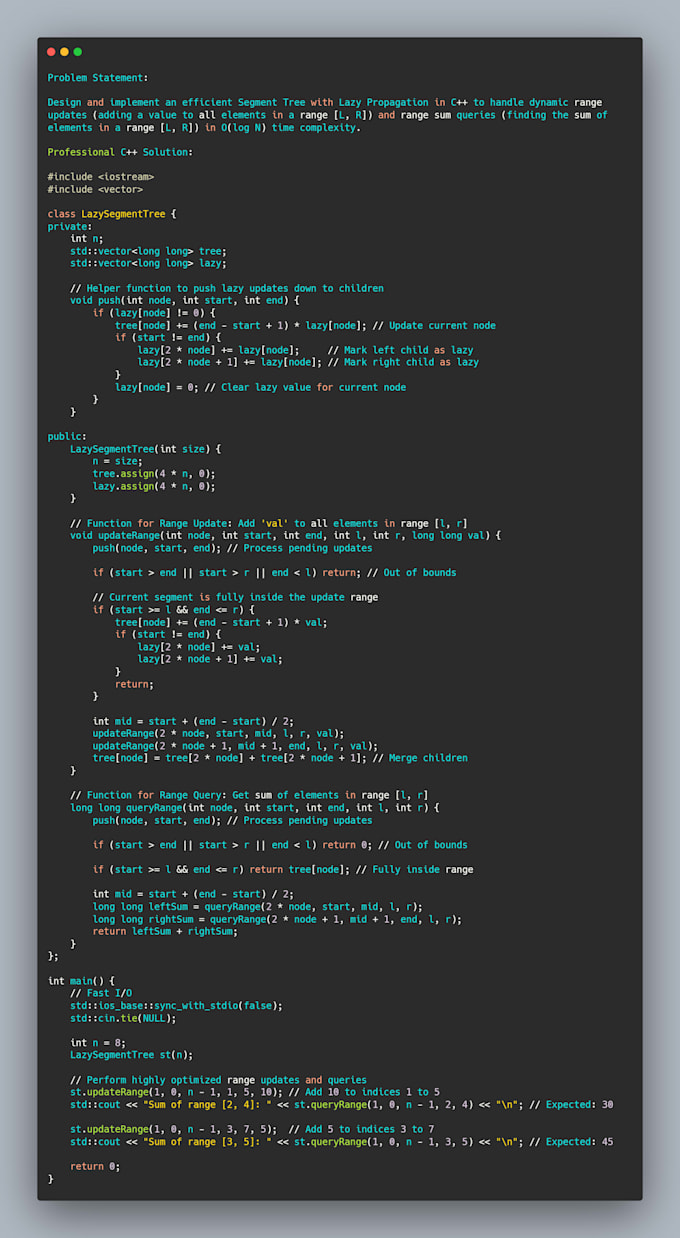The image size is (680, 1238).
Task: Click the green maximize window dot
Action: click(x=78, y=52)
